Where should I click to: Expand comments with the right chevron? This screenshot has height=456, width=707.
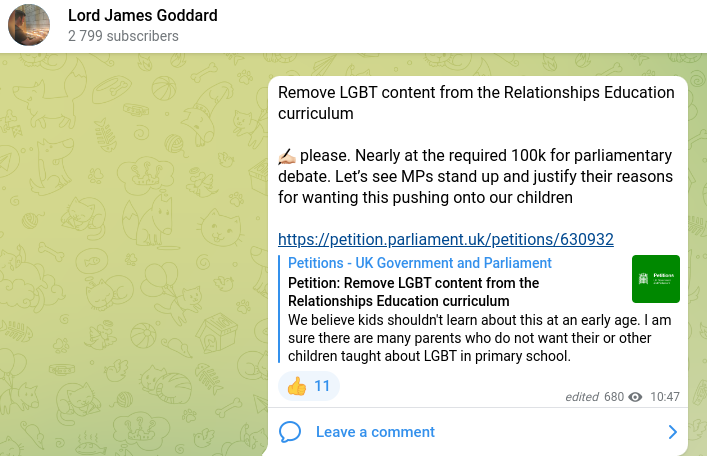pos(672,432)
